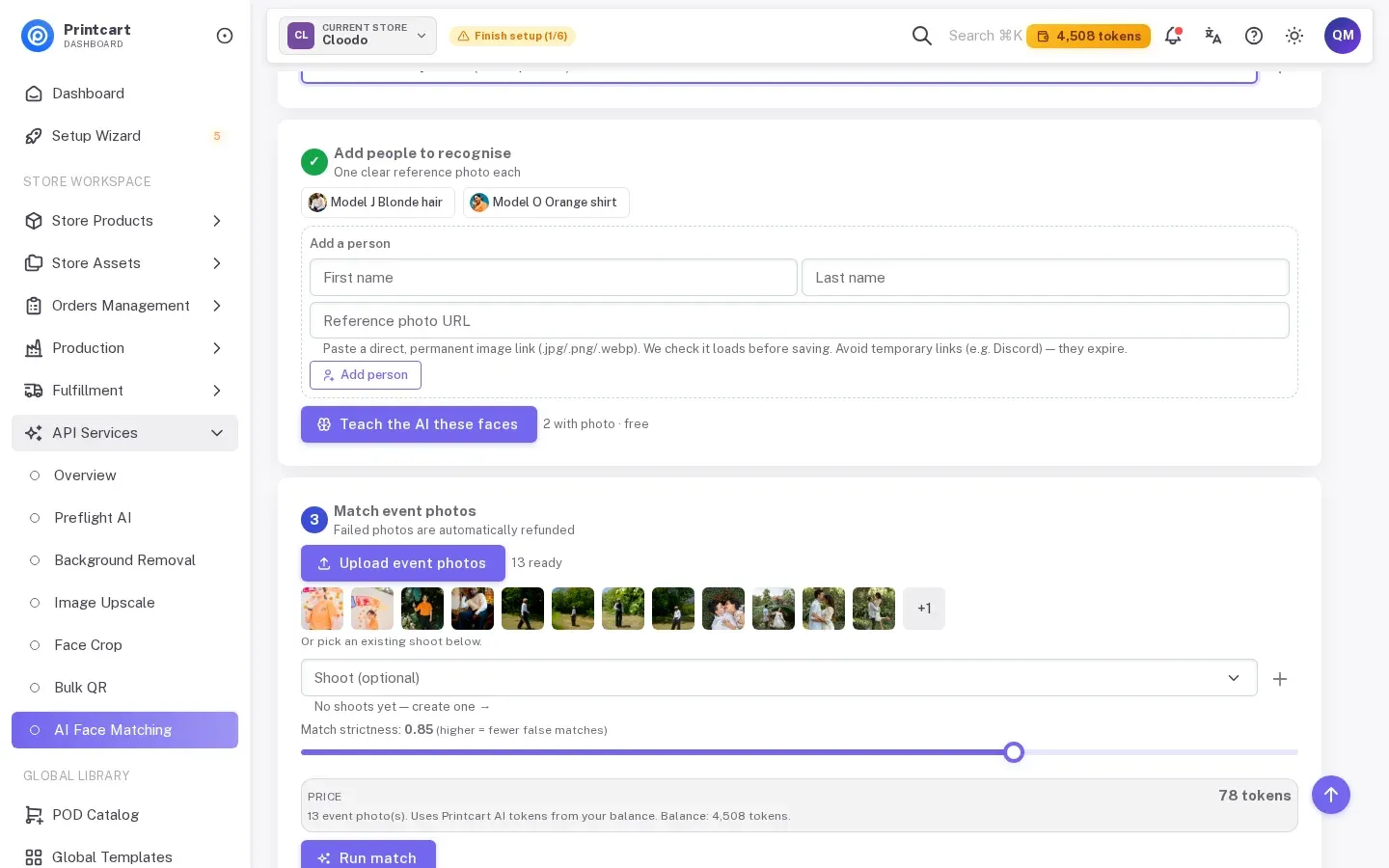This screenshot has width=1389, height=868.
Task: Focus the First name field
Action: tap(554, 278)
